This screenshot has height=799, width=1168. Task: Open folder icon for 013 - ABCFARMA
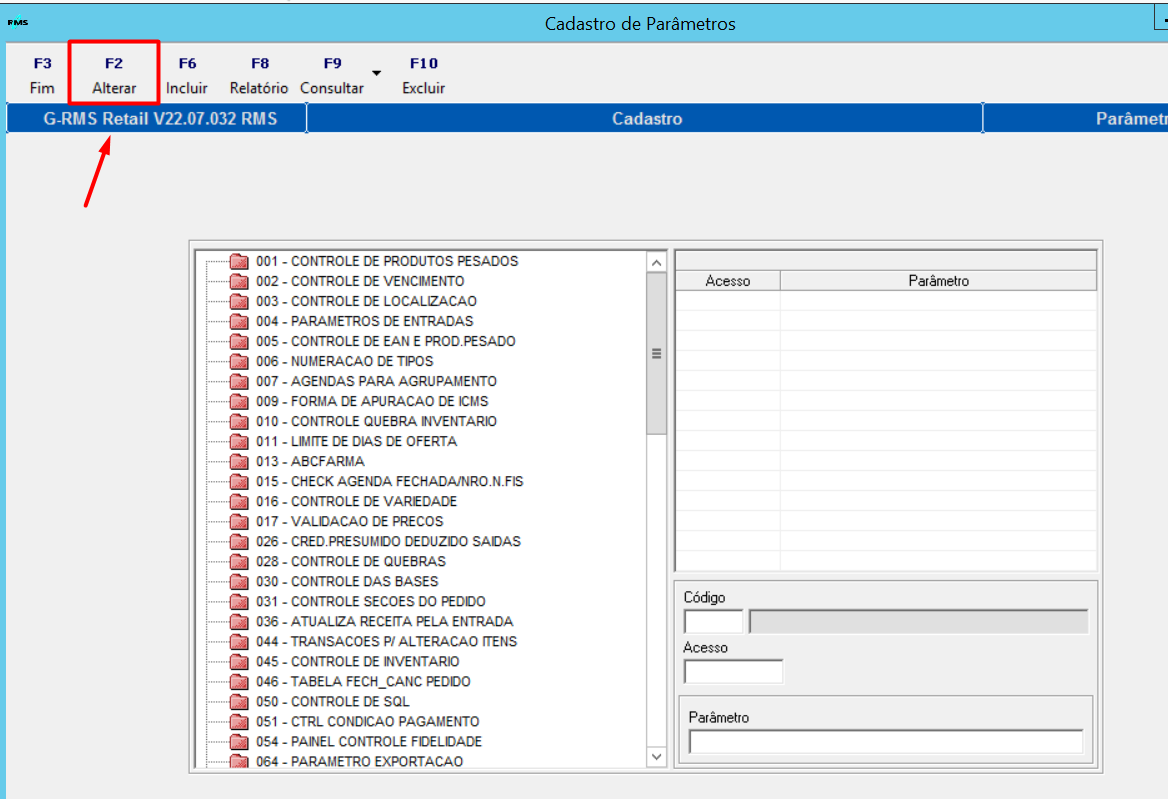coord(239,462)
